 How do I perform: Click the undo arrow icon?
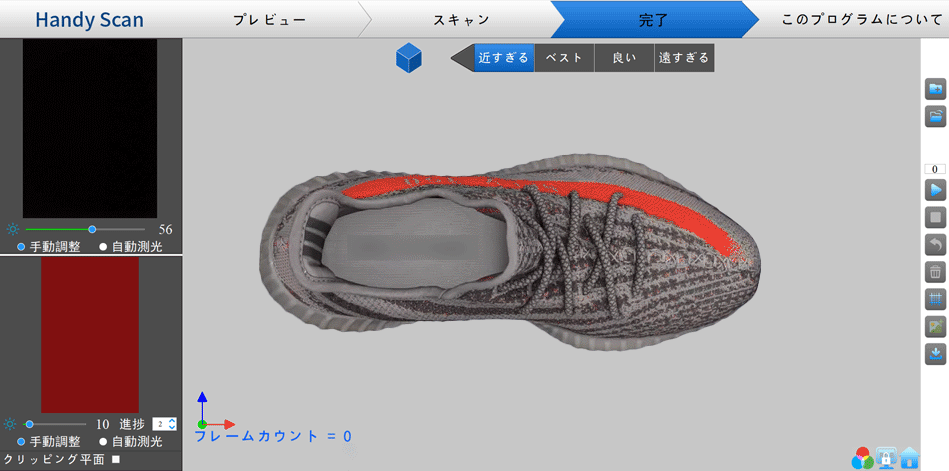tap(935, 244)
